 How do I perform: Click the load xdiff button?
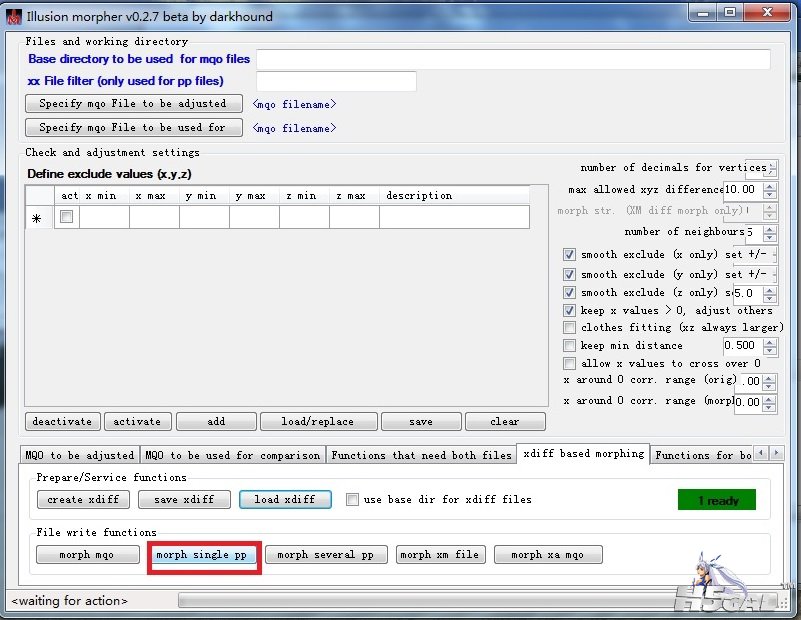(x=284, y=499)
